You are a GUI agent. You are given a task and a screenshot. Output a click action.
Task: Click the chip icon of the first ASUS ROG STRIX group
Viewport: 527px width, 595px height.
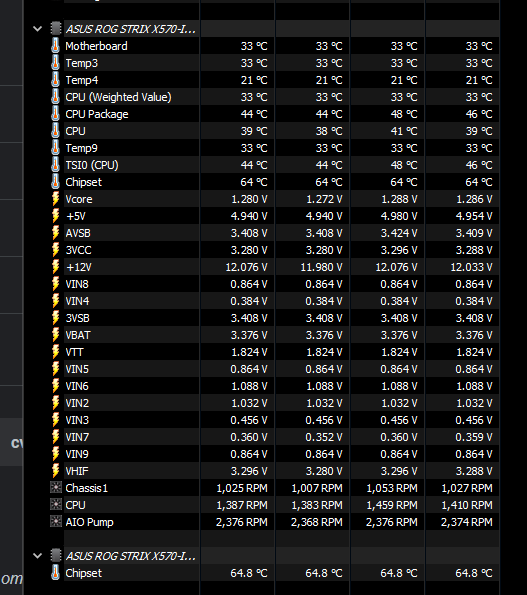tap(56, 29)
